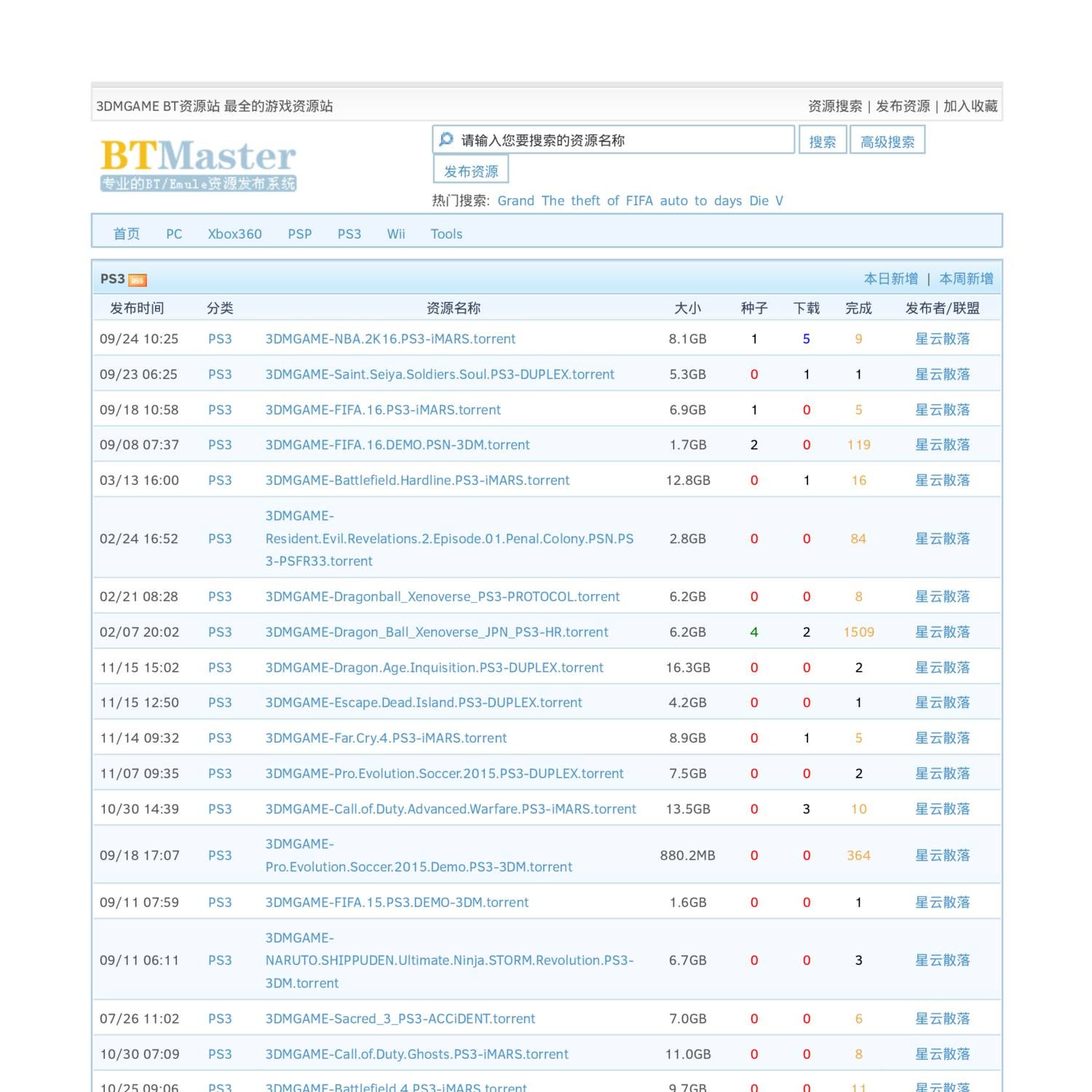Click 加入收藏 add to favorites link

click(970, 106)
